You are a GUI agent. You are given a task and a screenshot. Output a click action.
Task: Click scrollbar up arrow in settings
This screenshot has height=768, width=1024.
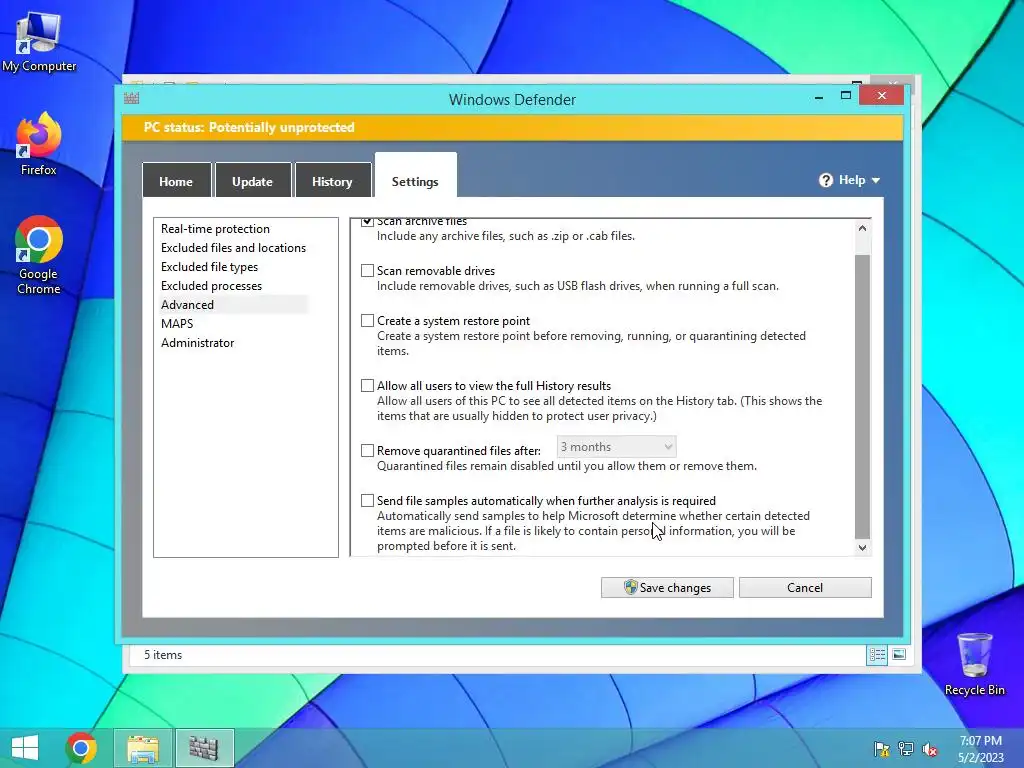tap(862, 229)
